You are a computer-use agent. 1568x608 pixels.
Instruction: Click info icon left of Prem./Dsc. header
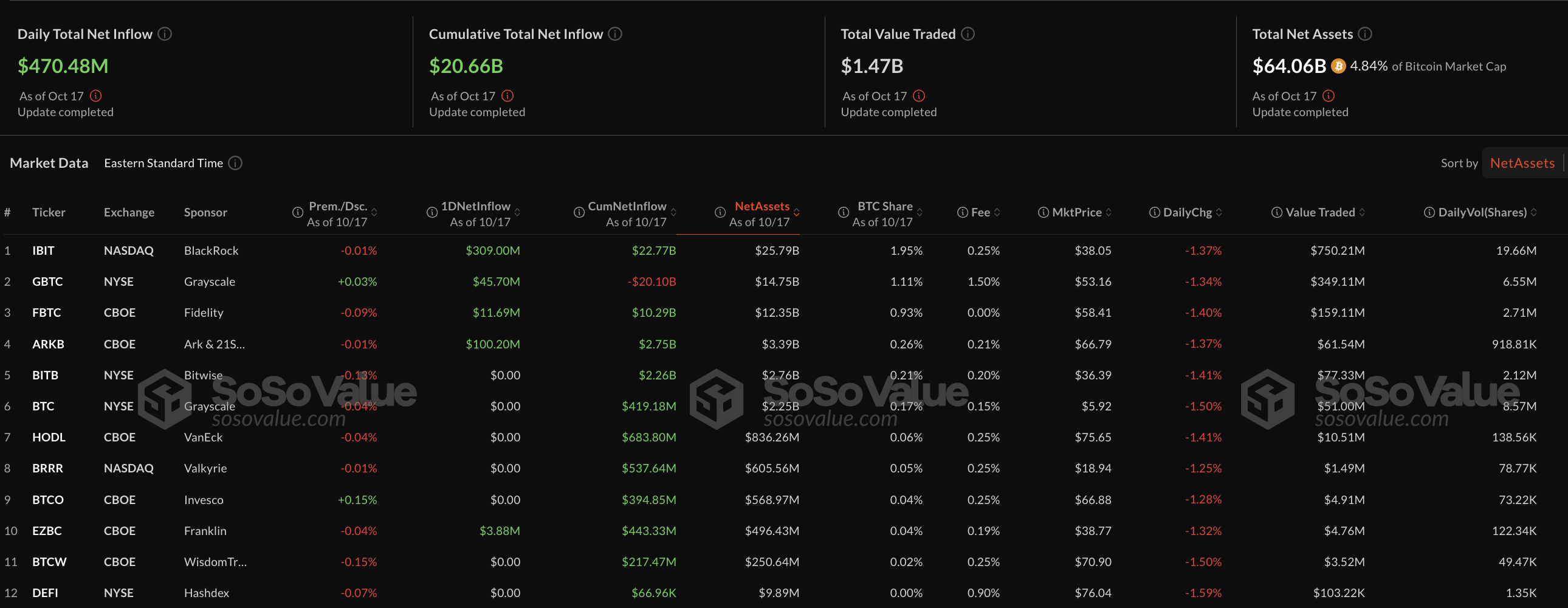pyautogui.click(x=298, y=212)
